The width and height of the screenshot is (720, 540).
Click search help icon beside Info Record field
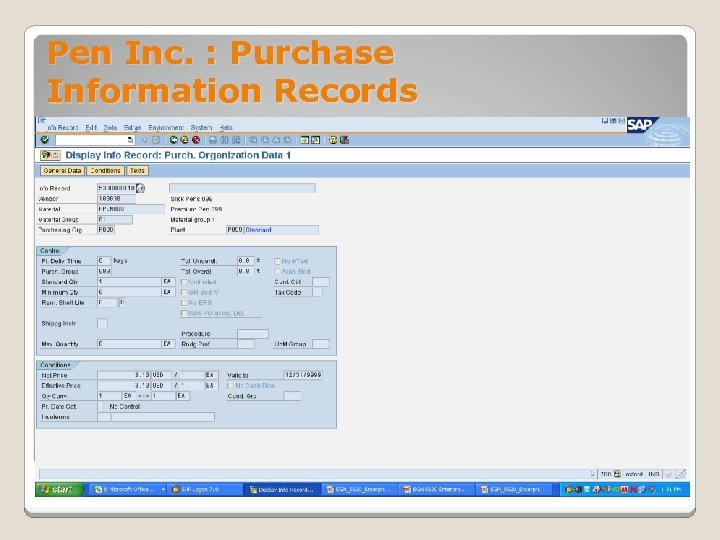click(x=141, y=188)
